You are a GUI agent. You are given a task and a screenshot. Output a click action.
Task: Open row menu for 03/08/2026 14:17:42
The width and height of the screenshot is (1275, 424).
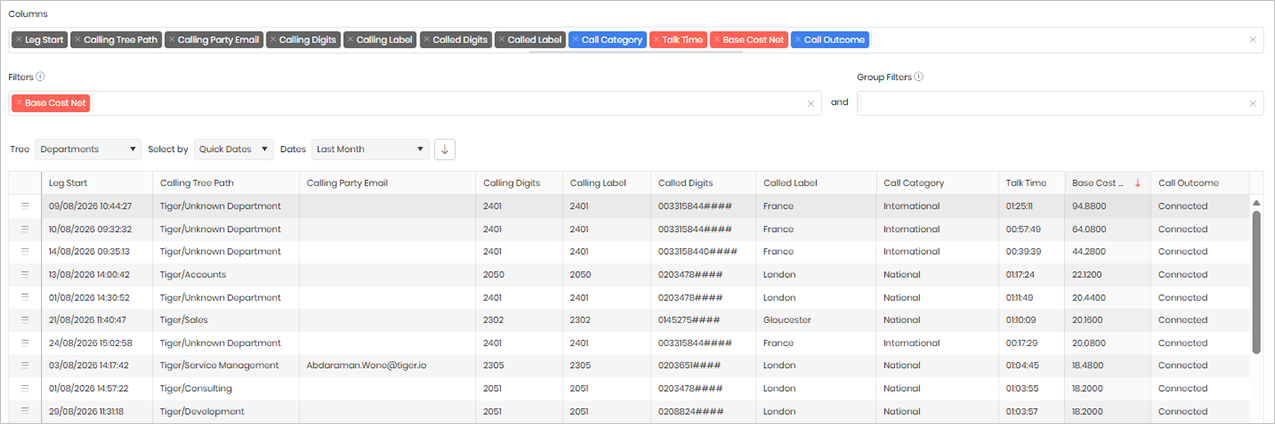(25, 366)
